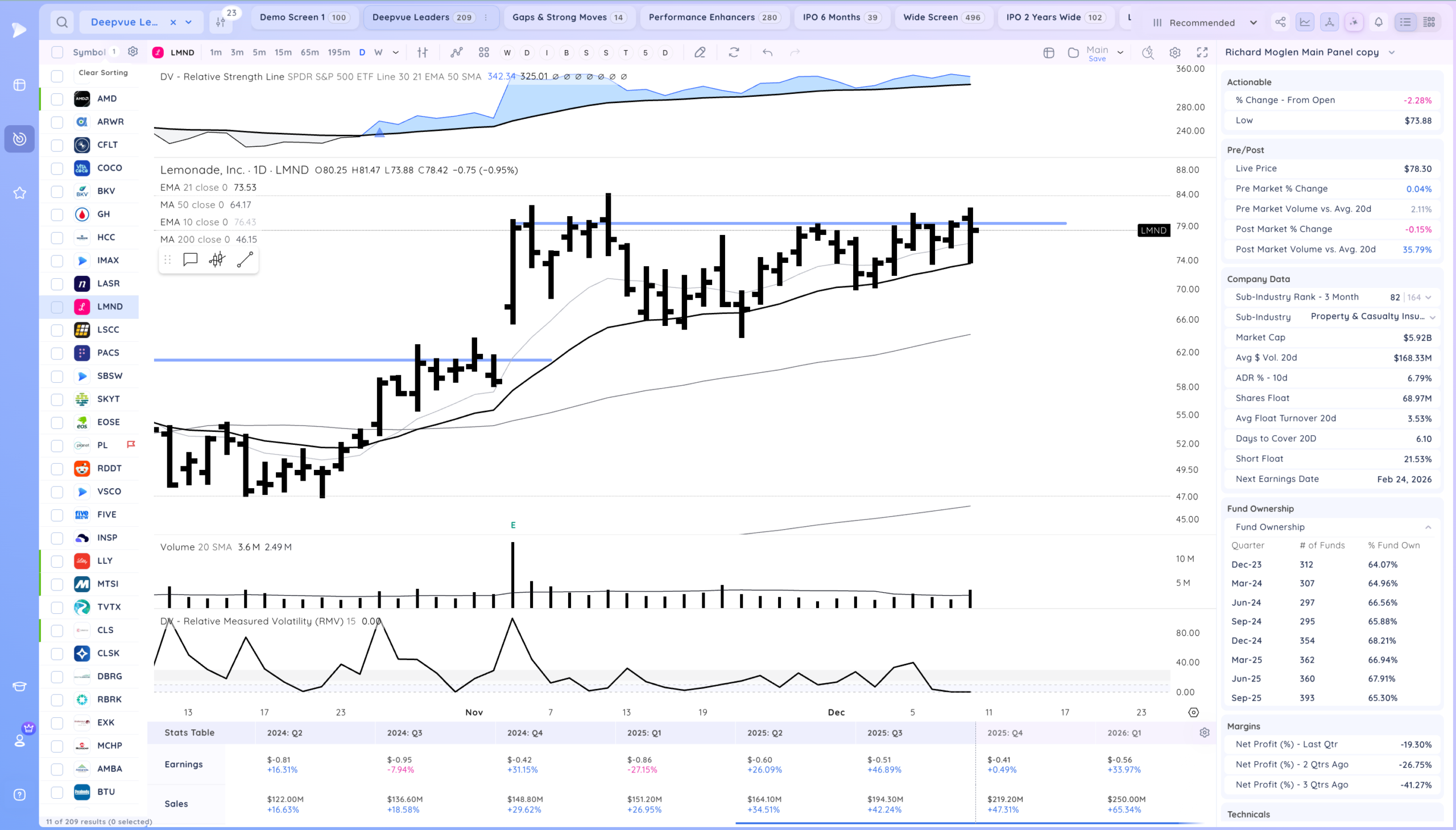Viewport: 1456px width, 830px height.
Task: Select the 65m timeframe
Action: [x=309, y=52]
